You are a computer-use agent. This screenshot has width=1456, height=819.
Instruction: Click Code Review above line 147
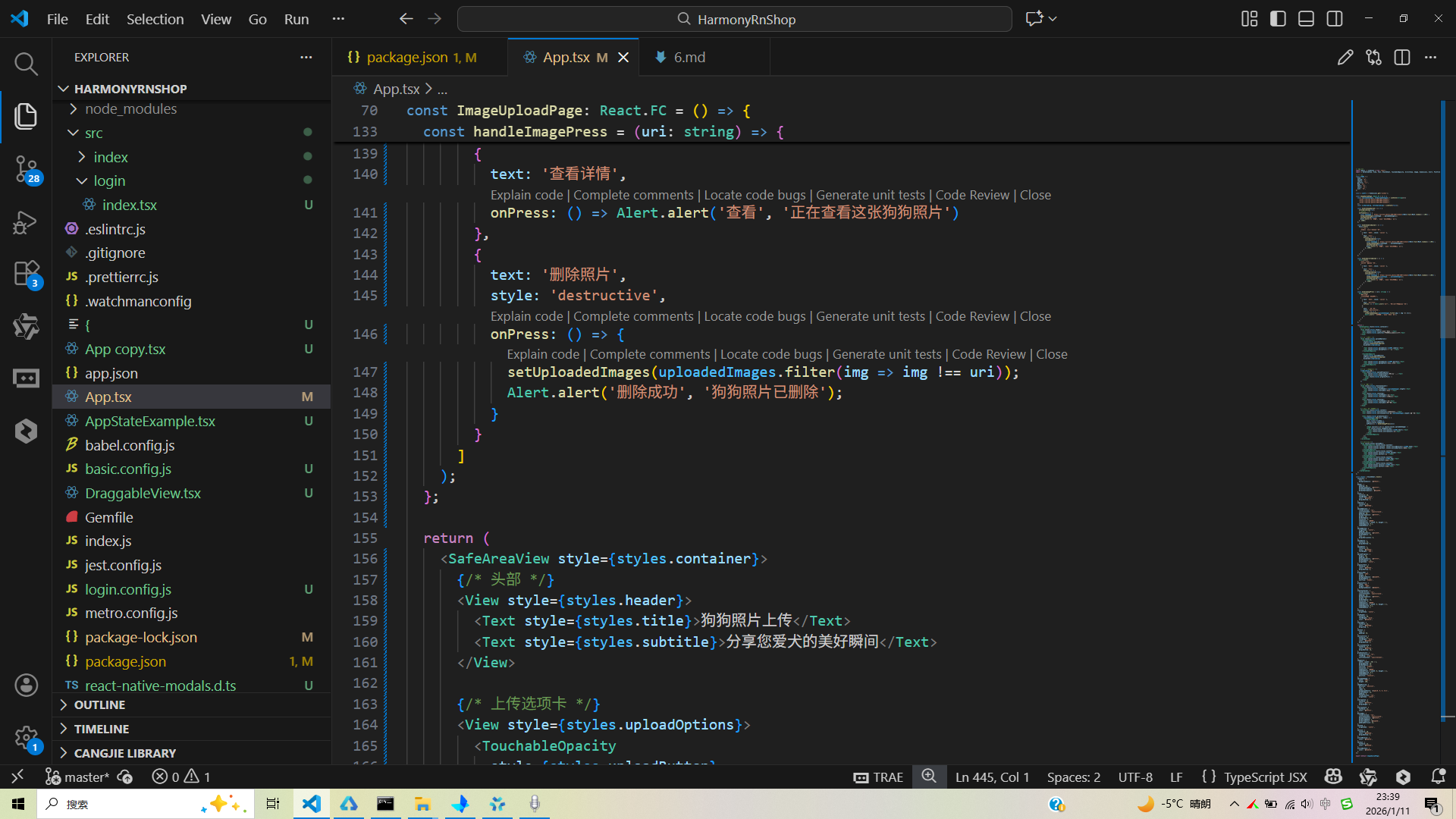tap(989, 354)
